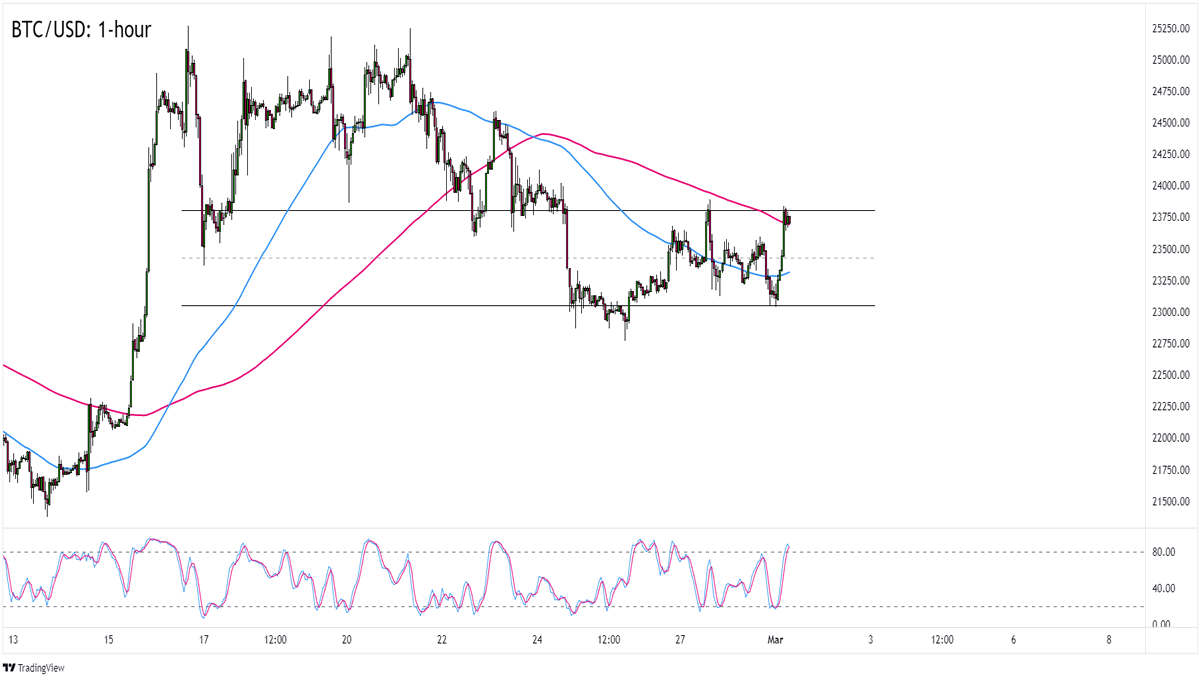Click the 27 date label on time axis

(679, 640)
